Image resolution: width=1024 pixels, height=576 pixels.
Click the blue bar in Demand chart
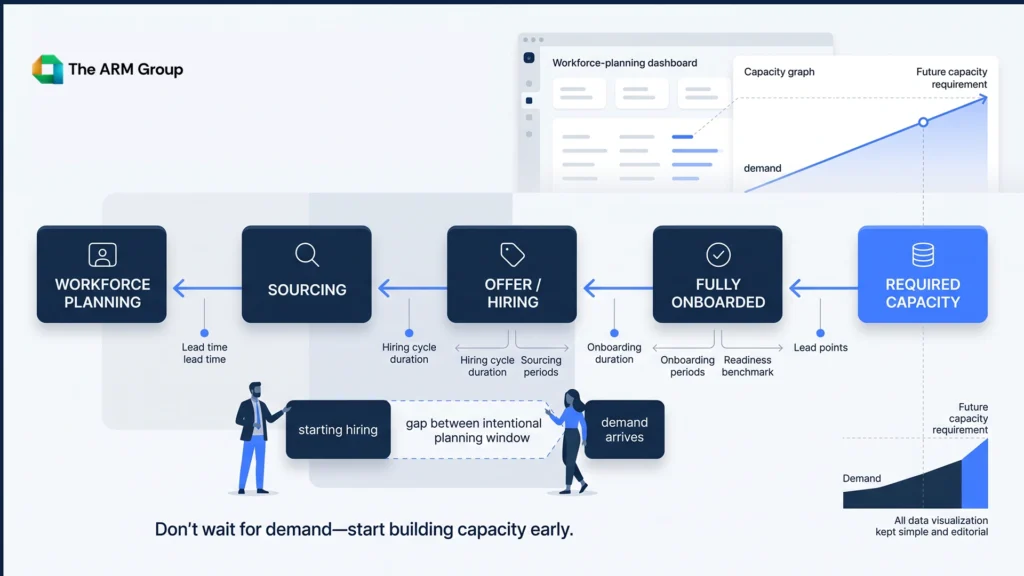click(974, 474)
